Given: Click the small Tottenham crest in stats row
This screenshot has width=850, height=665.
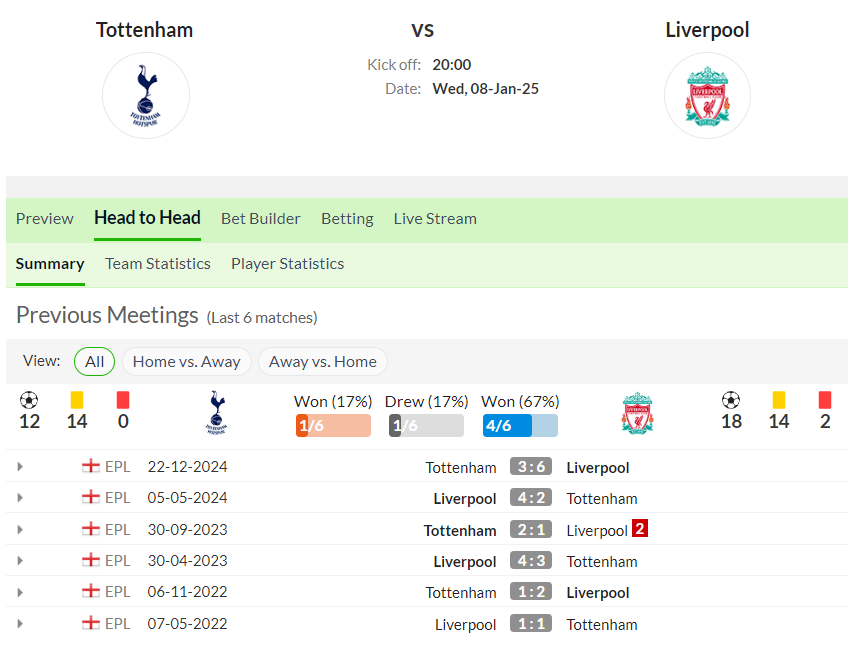Looking at the screenshot, I should pos(217,412).
